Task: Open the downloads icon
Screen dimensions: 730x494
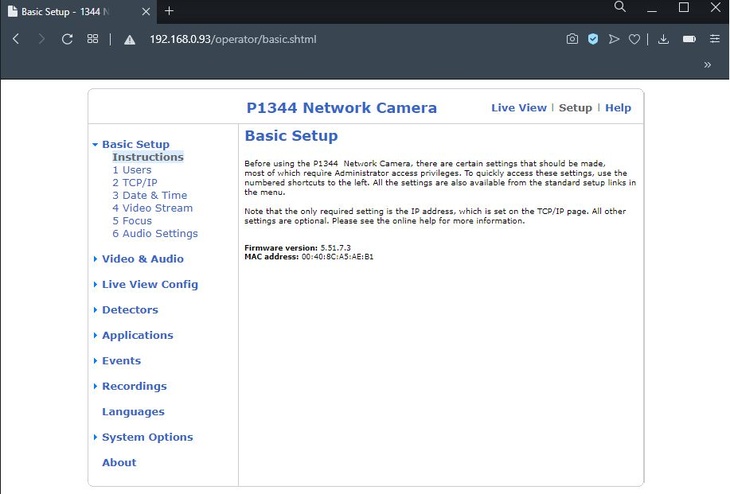Action: coord(663,39)
